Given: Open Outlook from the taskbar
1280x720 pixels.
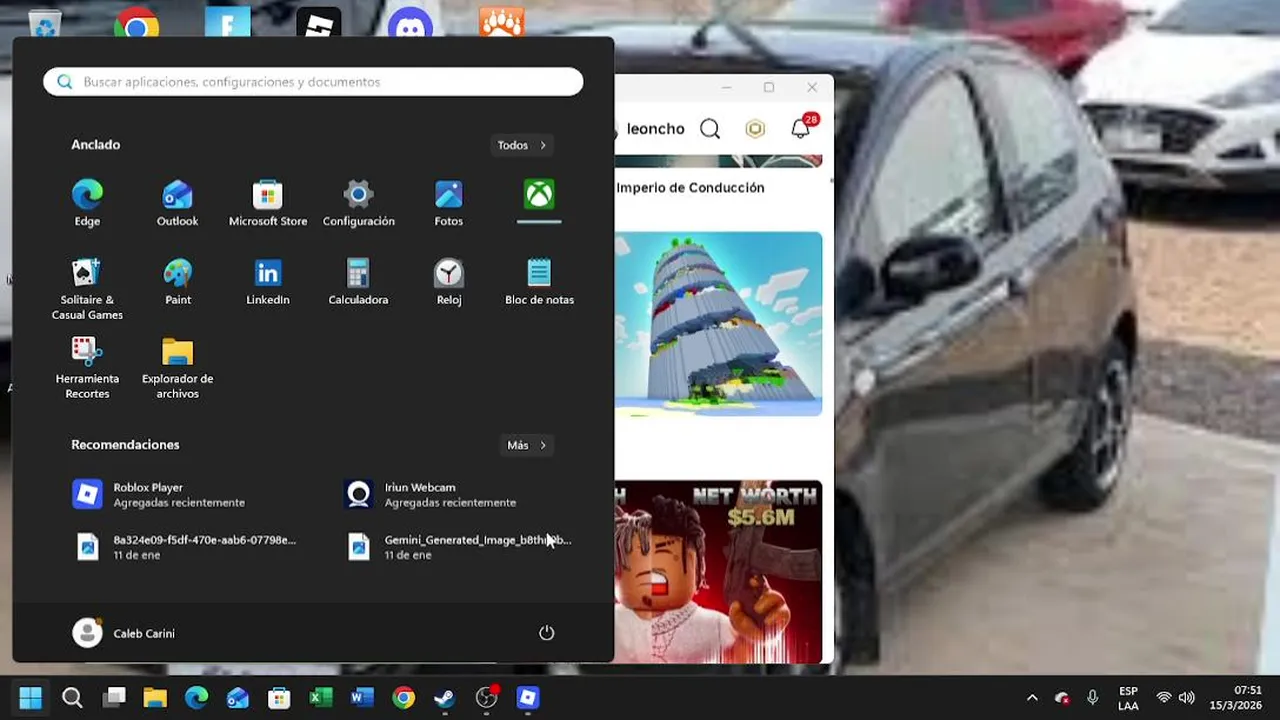Looking at the screenshot, I should point(238,697).
